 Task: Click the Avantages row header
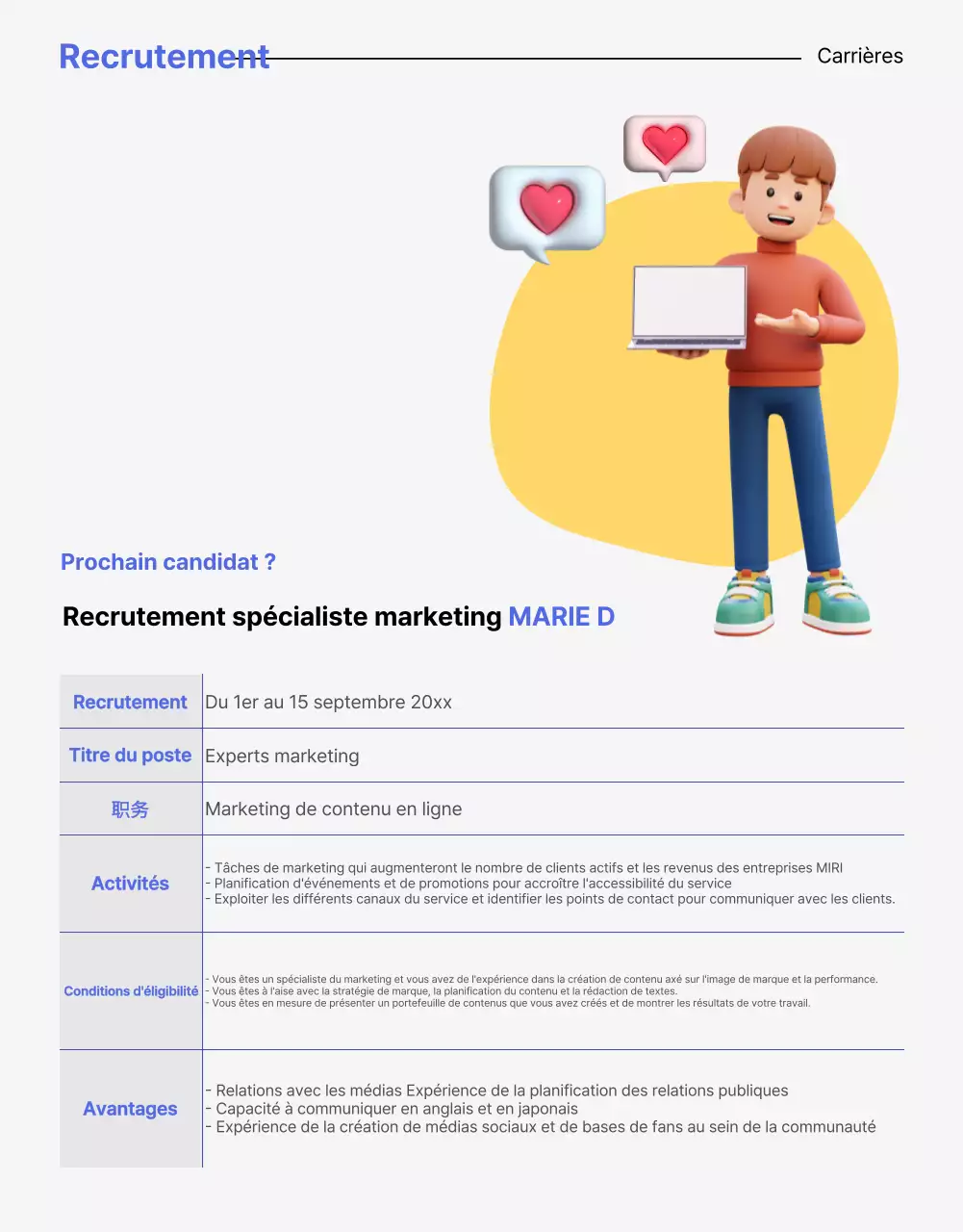[130, 1109]
